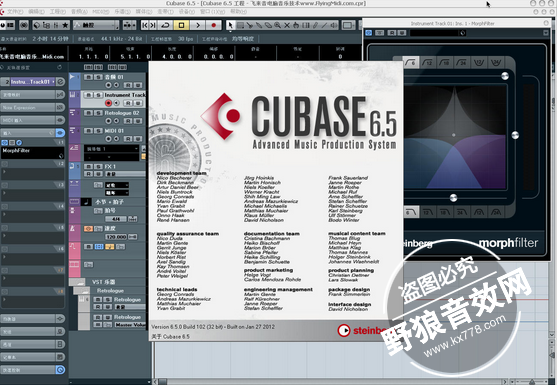The image size is (557, 385).
Task: Solo the MIDI 01 track
Action: [x=98, y=131]
